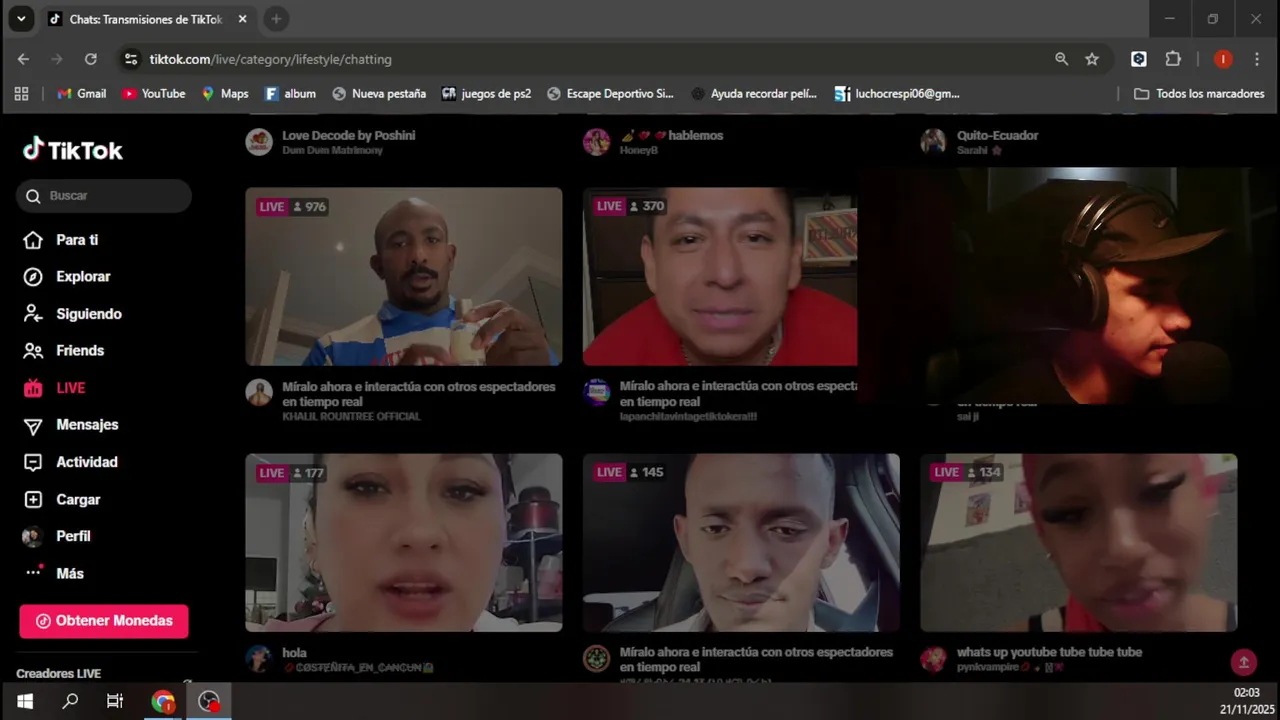
Task: Open the Chrome three-dot menu
Action: [1256, 59]
